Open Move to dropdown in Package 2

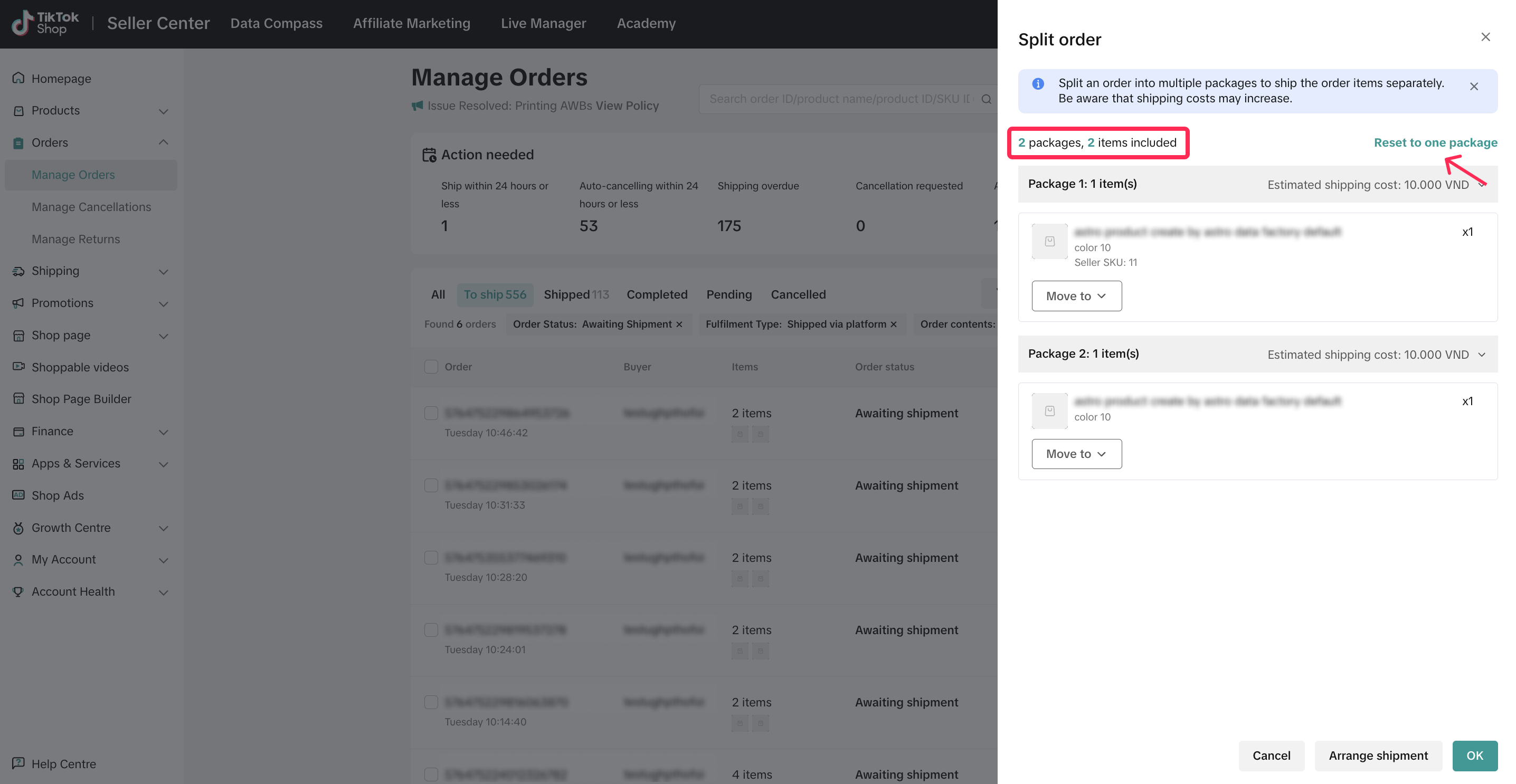(1076, 453)
